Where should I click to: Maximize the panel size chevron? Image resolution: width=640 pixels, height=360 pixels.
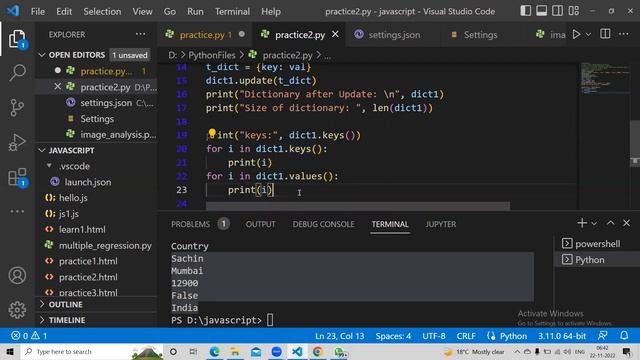[610, 223]
